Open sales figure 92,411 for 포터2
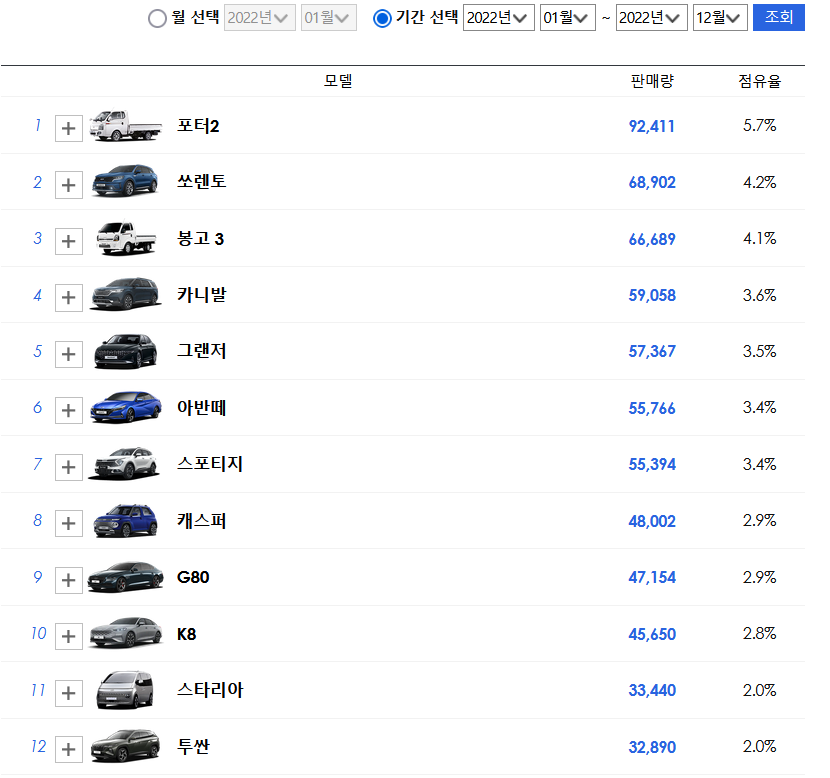This screenshot has height=778, width=830. click(652, 127)
